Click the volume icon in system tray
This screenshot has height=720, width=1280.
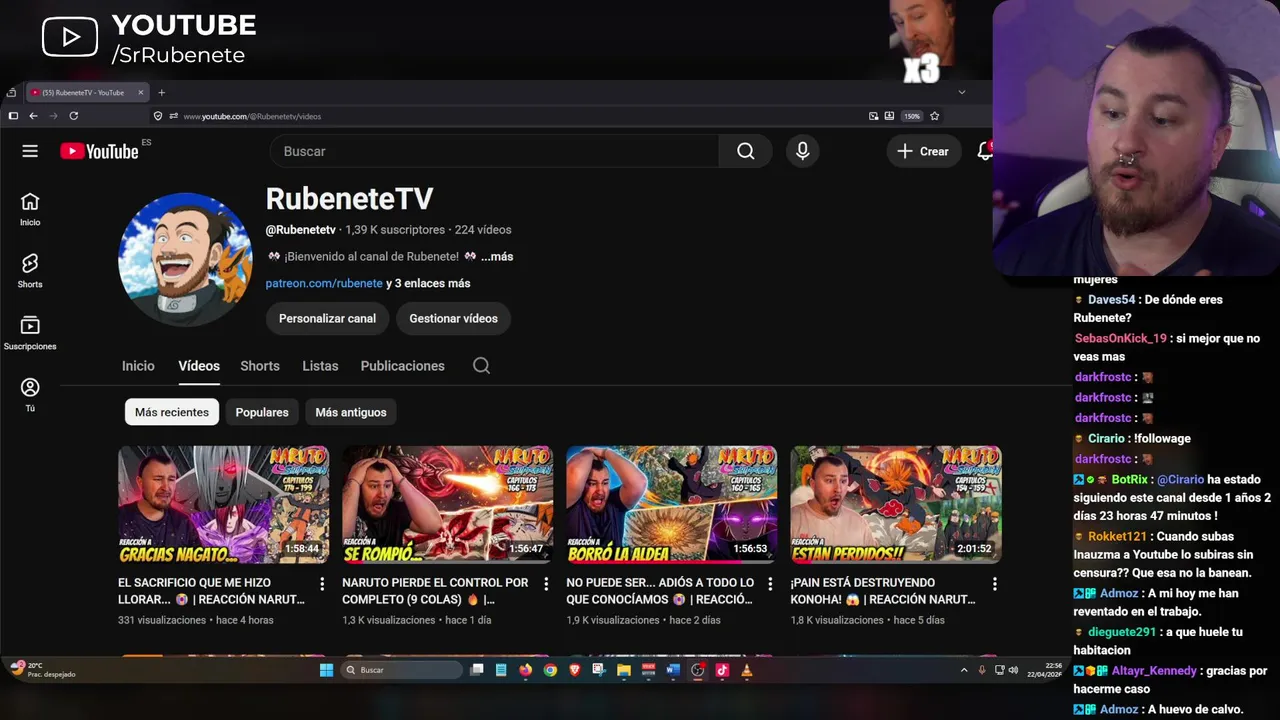1013,670
